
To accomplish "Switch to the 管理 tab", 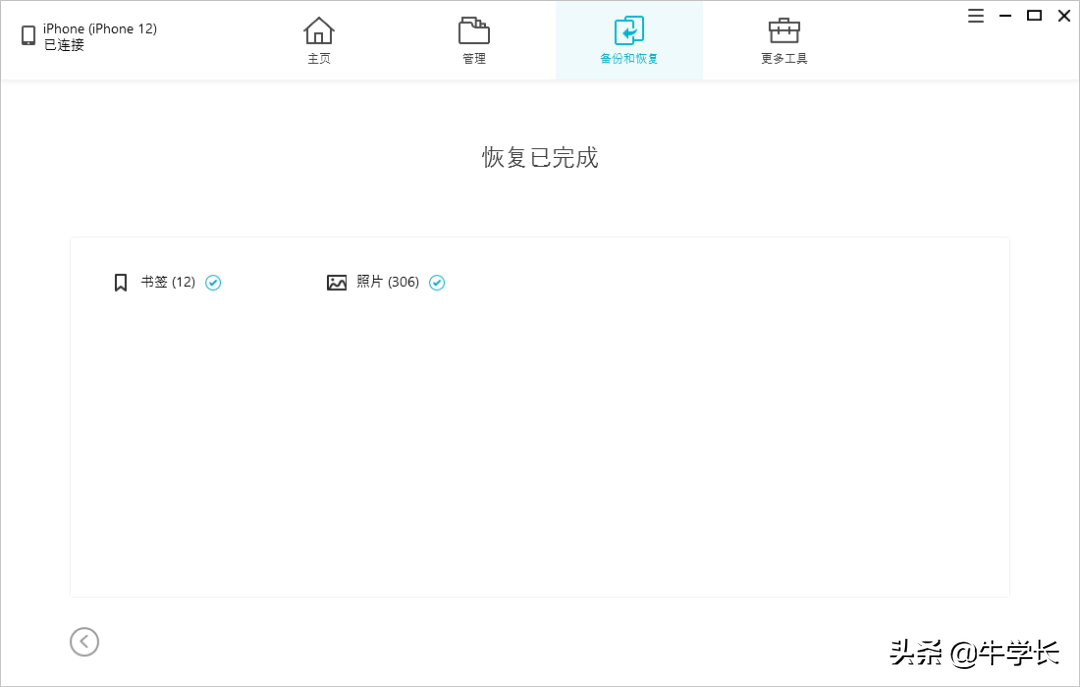I will 473,40.
